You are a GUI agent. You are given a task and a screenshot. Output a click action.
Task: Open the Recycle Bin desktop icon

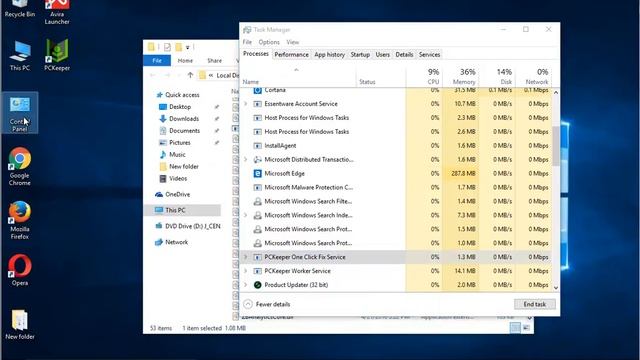[20, 8]
